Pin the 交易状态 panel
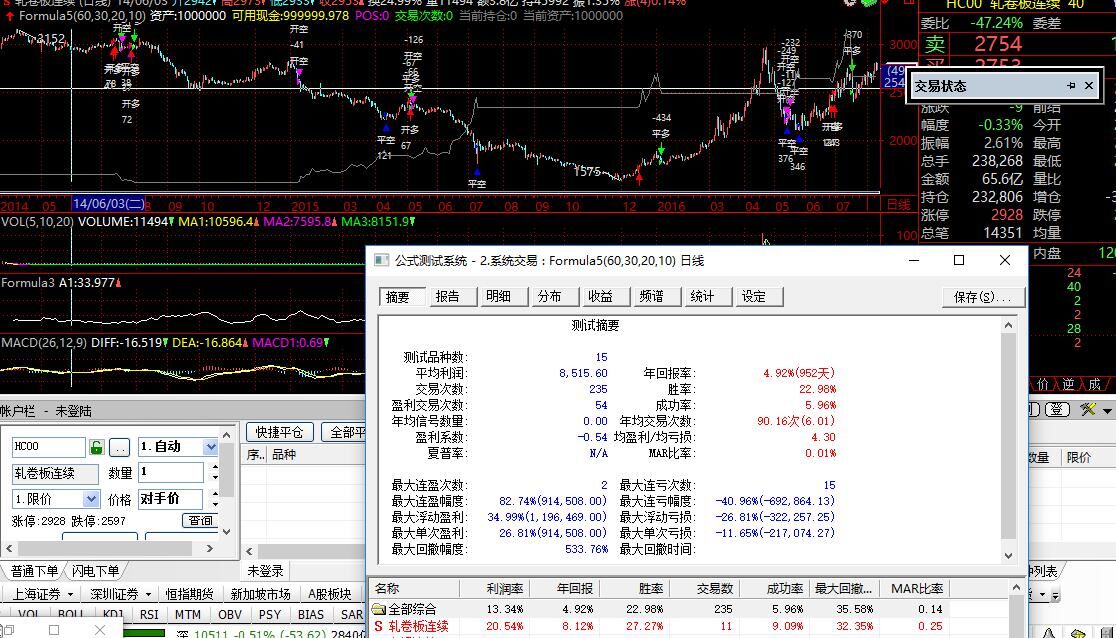1116x638 pixels. (1071, 86)
